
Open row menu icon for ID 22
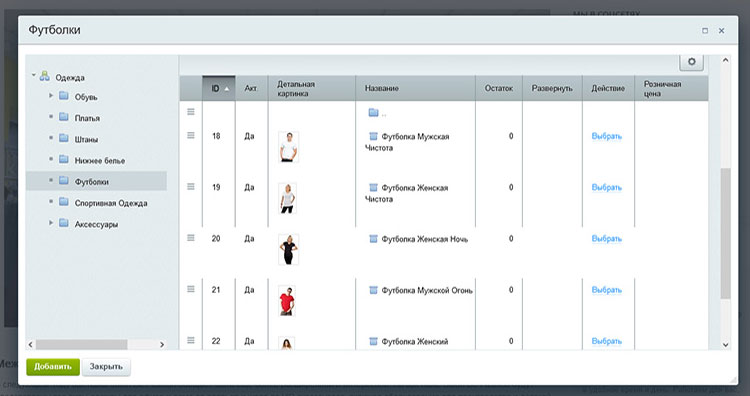click(x=191, y=340)
